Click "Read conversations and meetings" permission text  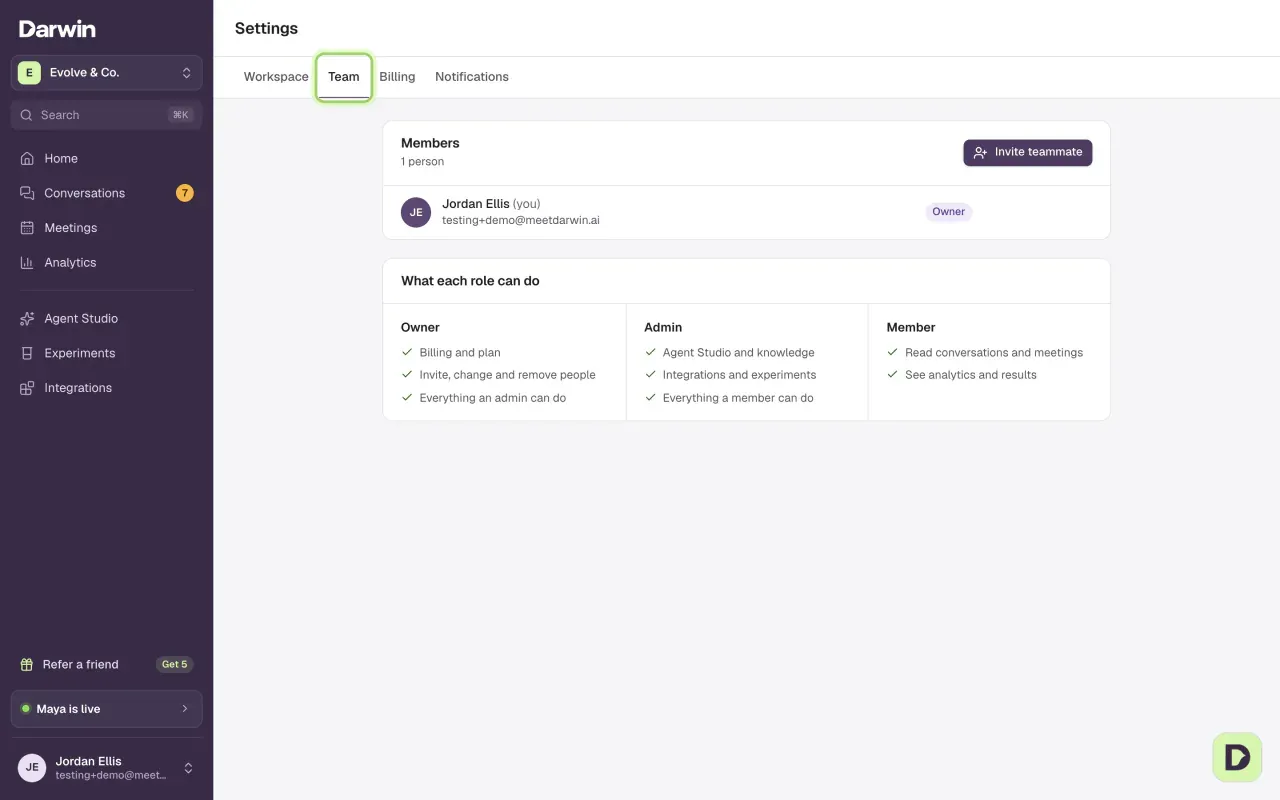pyautogui.click(x=994, y=352)
